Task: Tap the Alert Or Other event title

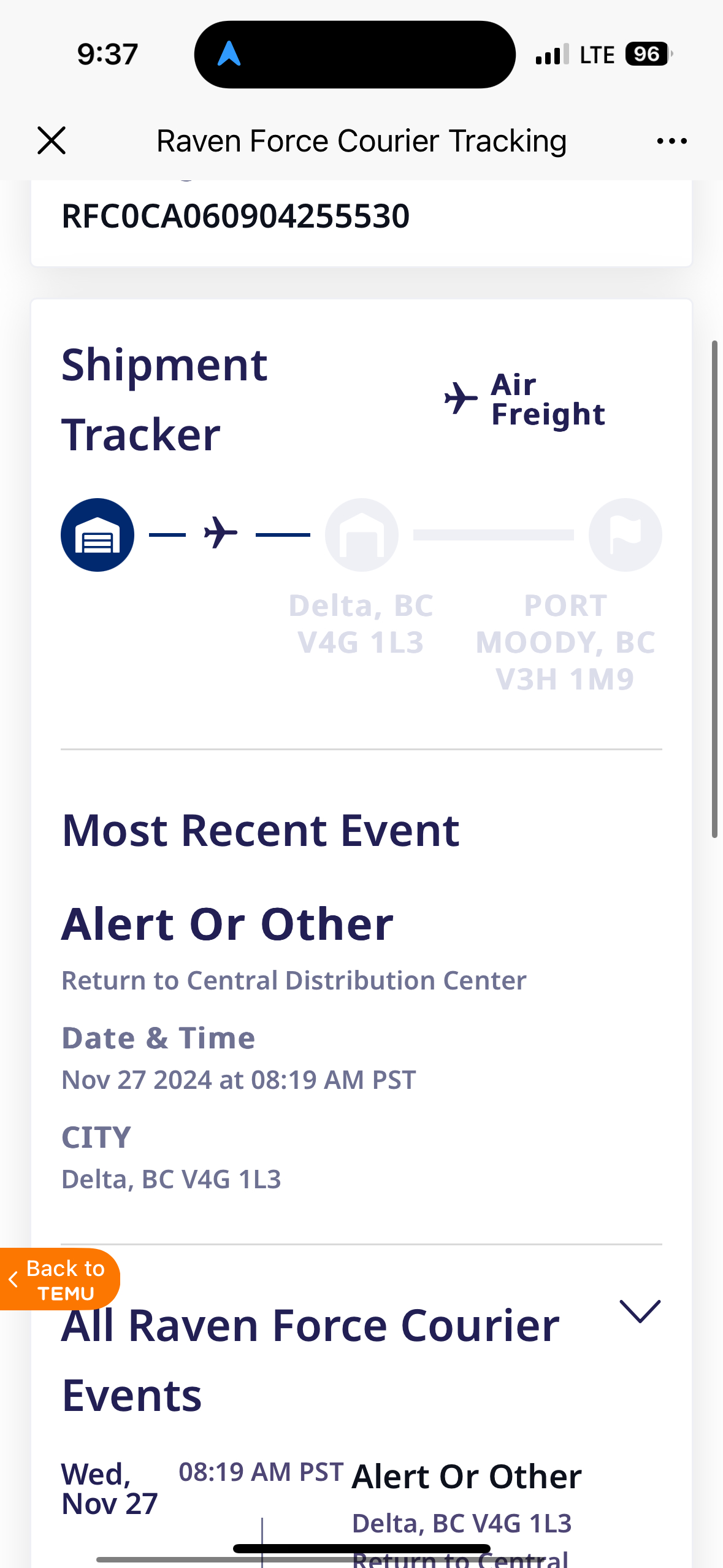Action: pyautogui.click(x=228, y=924)
